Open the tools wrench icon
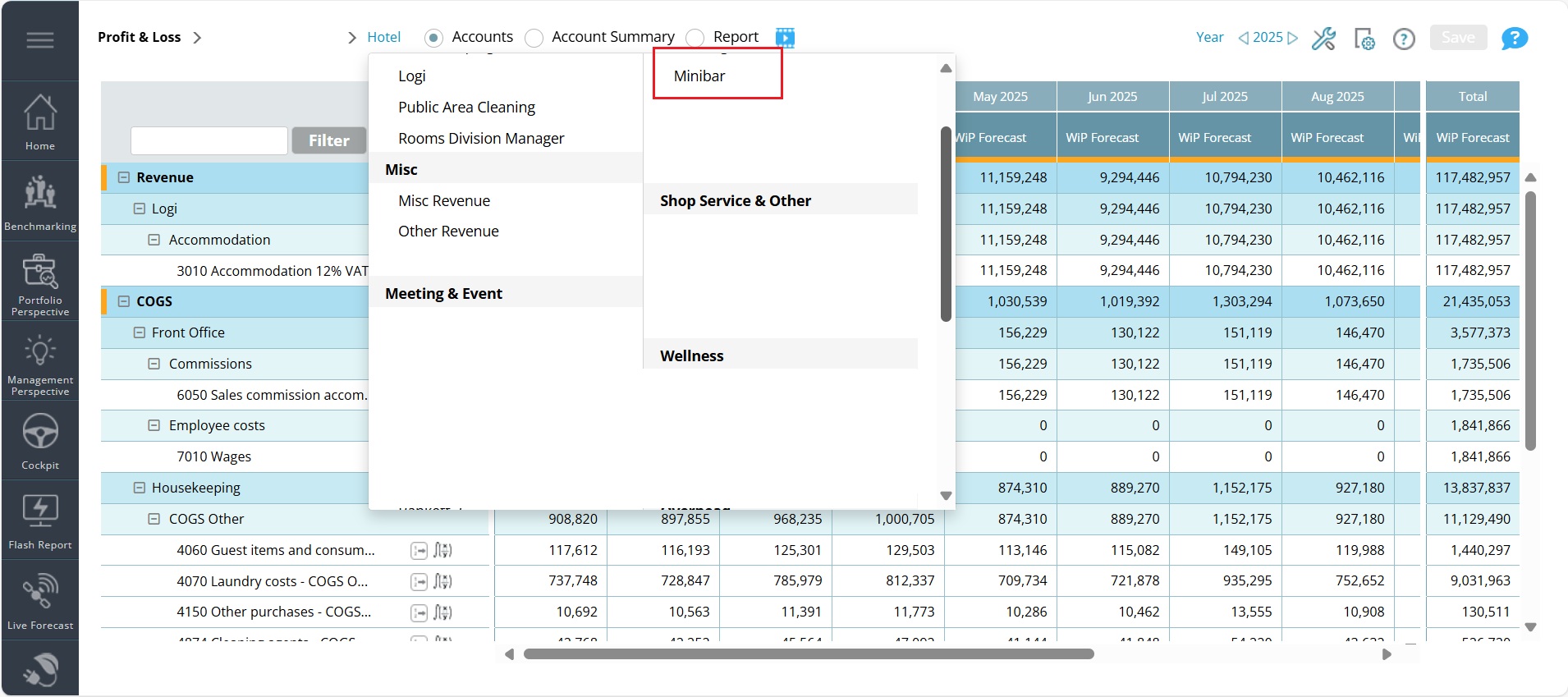This screenshot has height=697, width=1568. coord(1323,39)
